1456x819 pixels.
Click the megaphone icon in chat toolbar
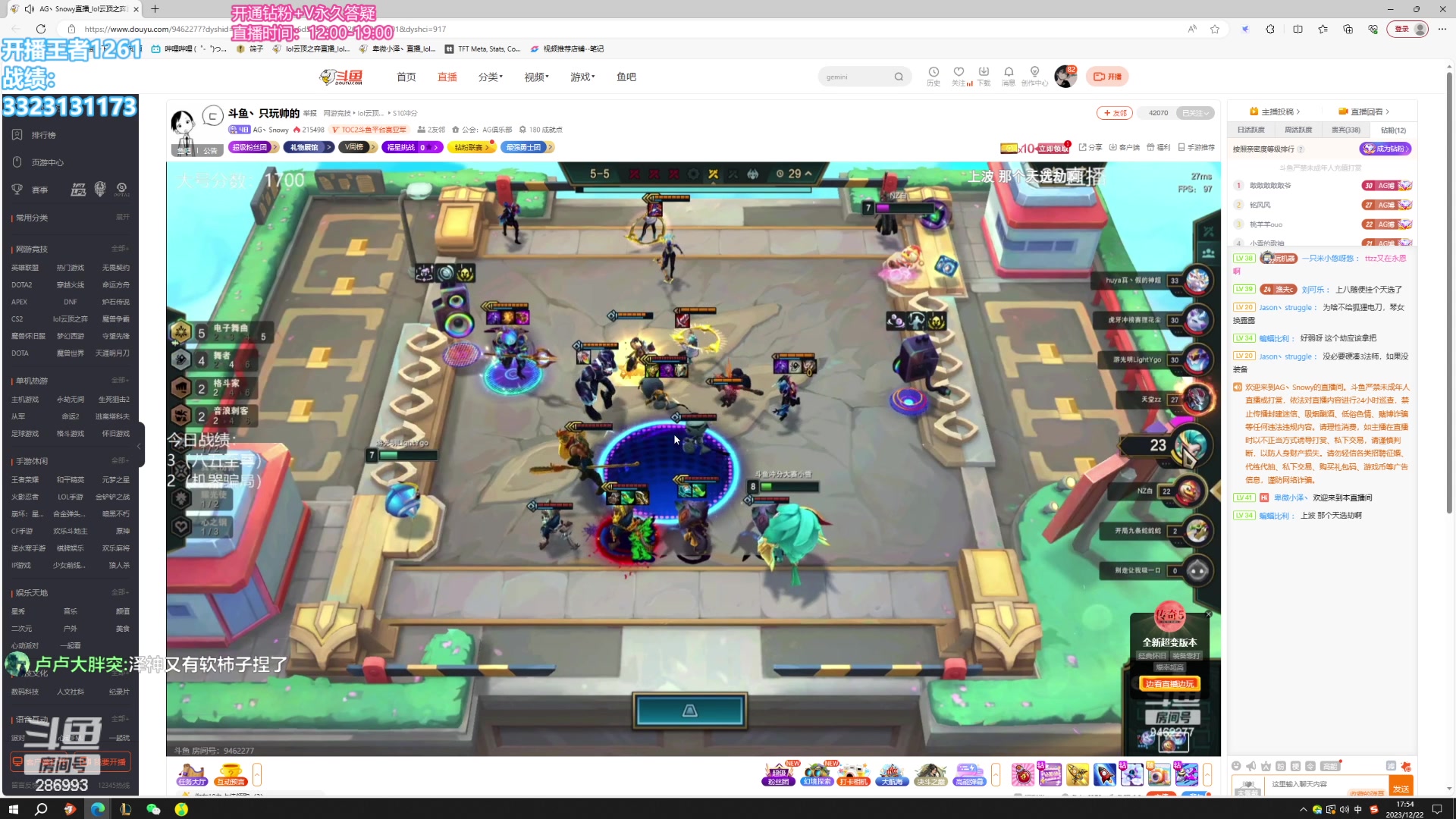1251,767
